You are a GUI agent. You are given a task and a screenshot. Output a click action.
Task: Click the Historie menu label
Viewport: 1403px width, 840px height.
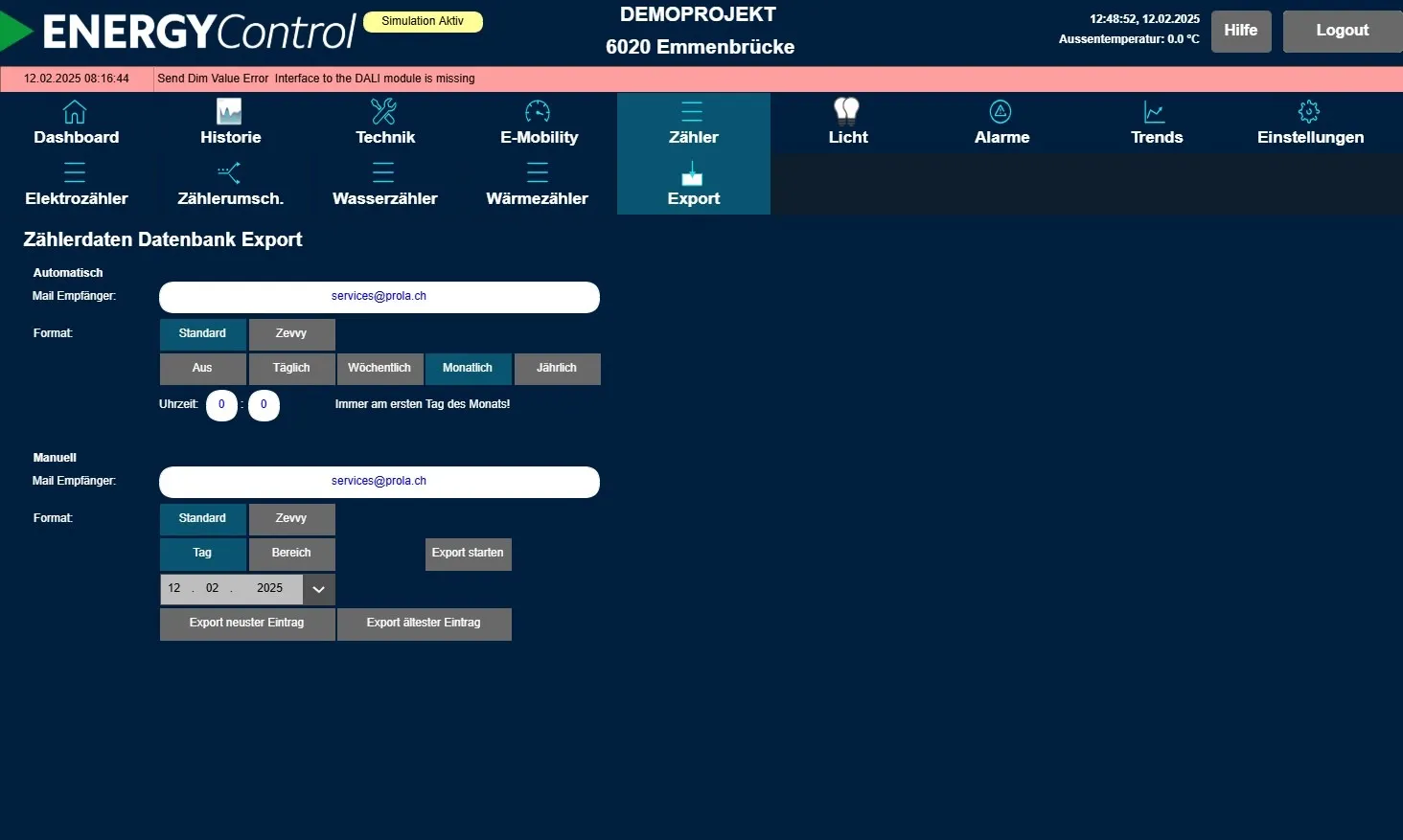[x=231, y=137]
